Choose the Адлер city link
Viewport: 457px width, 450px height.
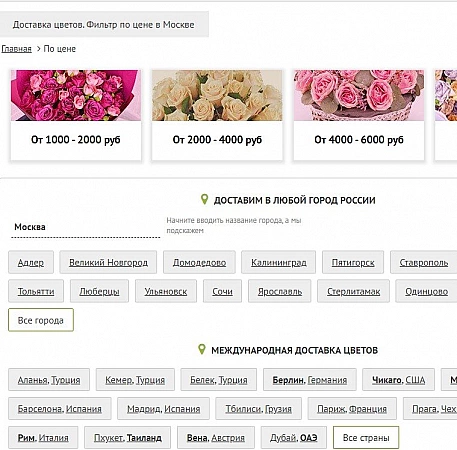(31, 262)
